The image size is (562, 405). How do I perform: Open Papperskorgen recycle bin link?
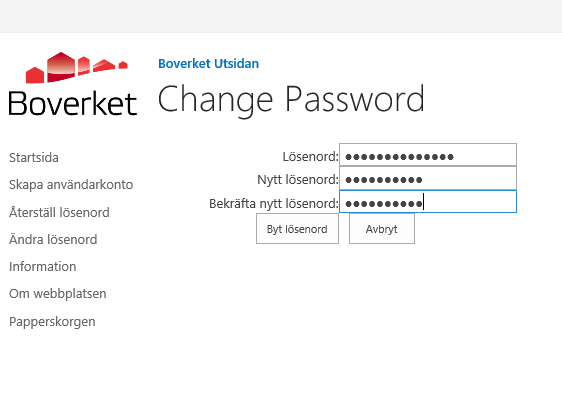(52, 321)
